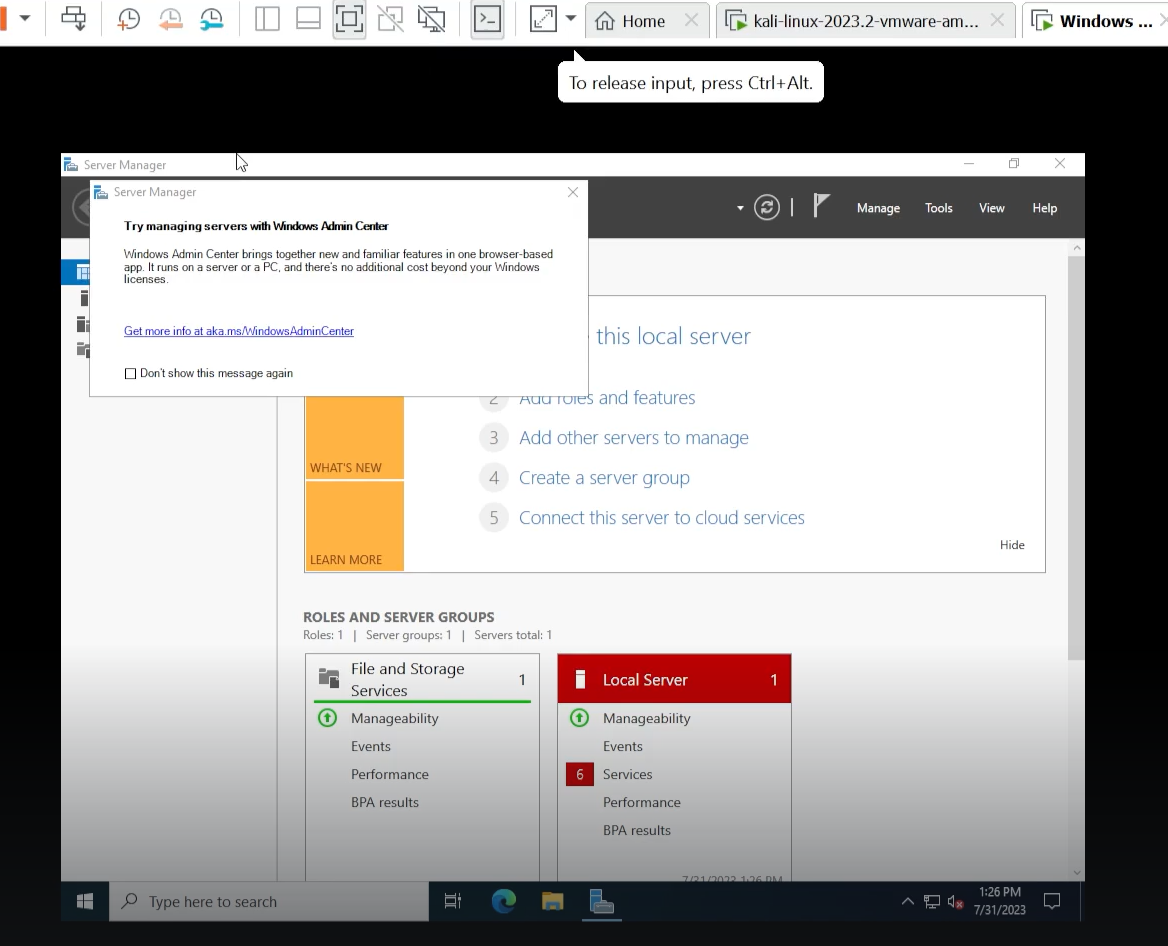
Task: Expand the dropdown arrow beside refresh
Action: tap(740, 208)
